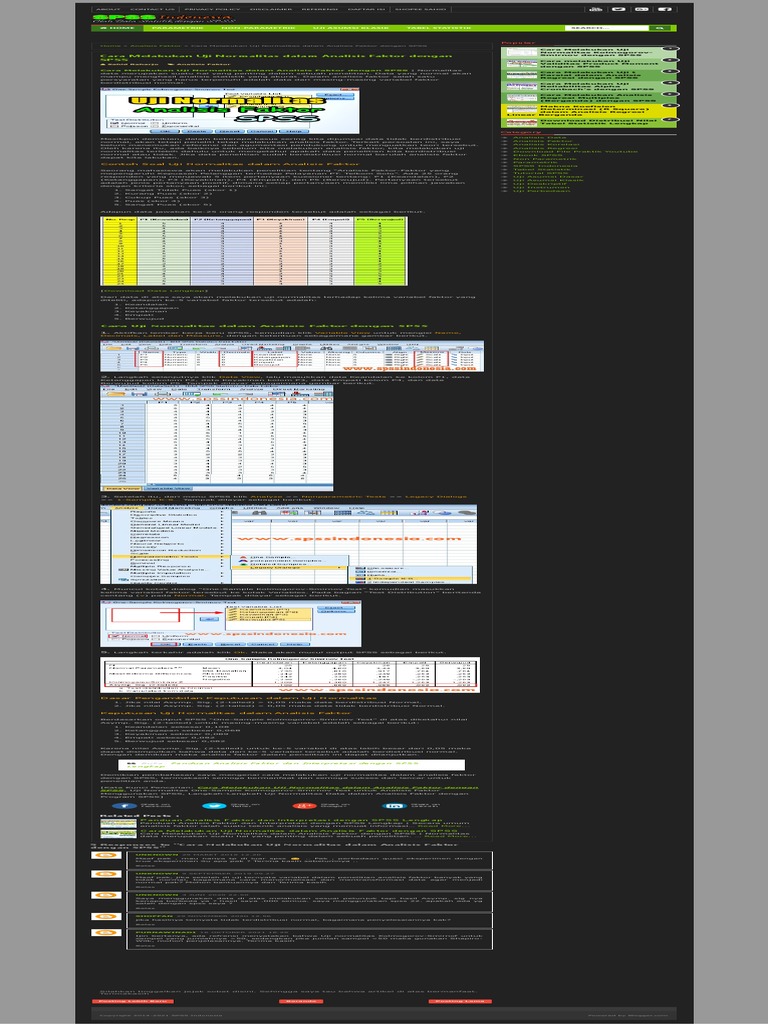Share the article via Facebook share icon
Screen dimensions: 768x1024
(125, 806)
